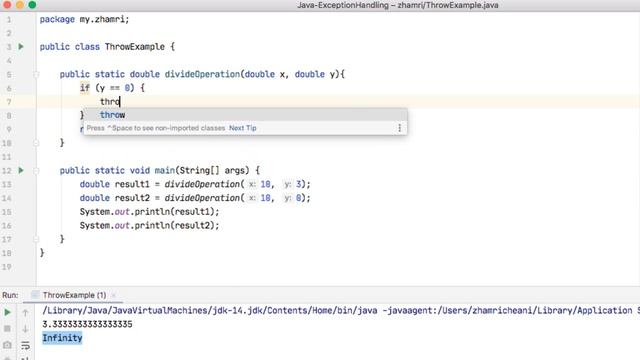Jump up the stack trace arrow
Screen dimensions: 640x360
(x=25, y=313)
